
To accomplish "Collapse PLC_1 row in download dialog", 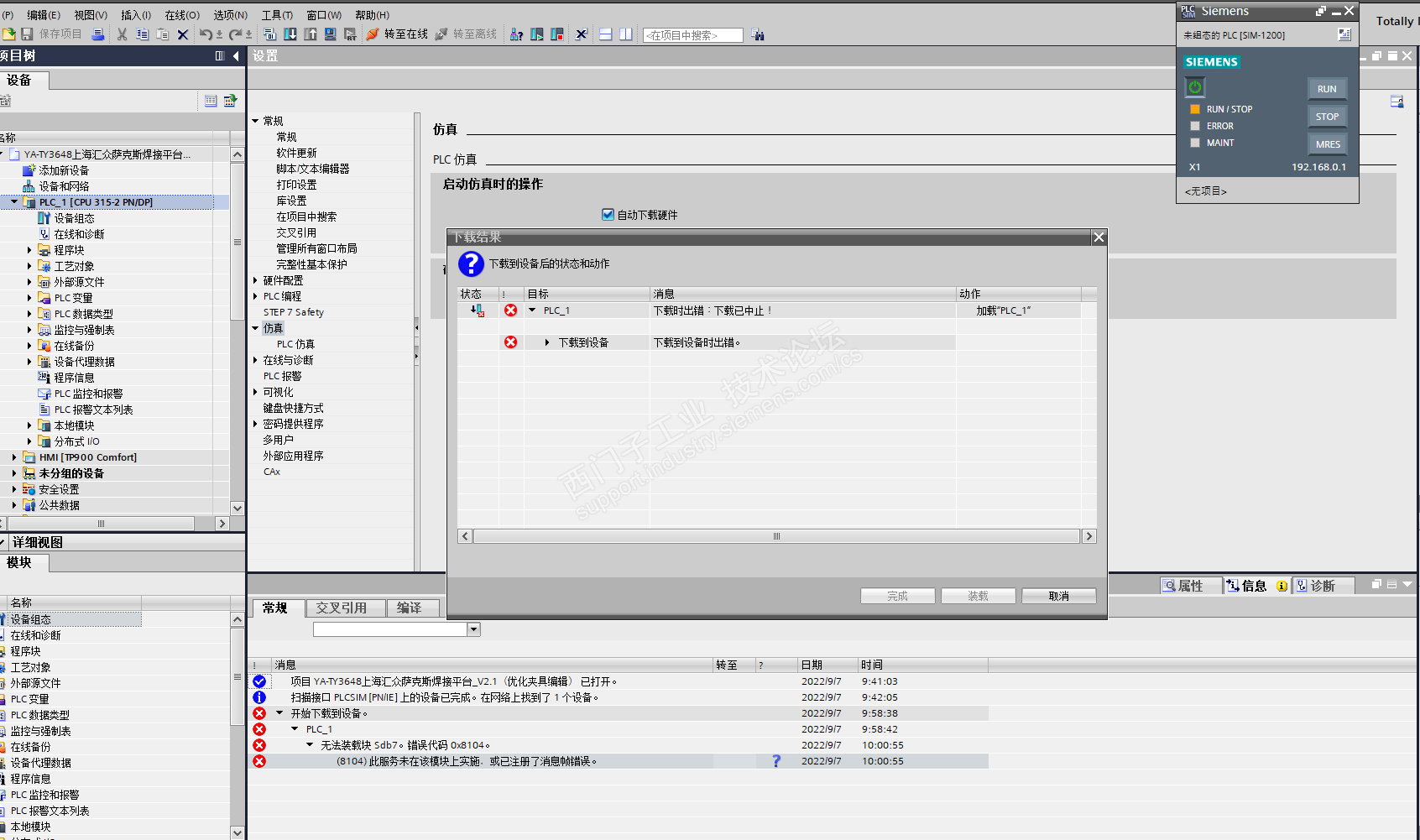I will coord(532,310).
